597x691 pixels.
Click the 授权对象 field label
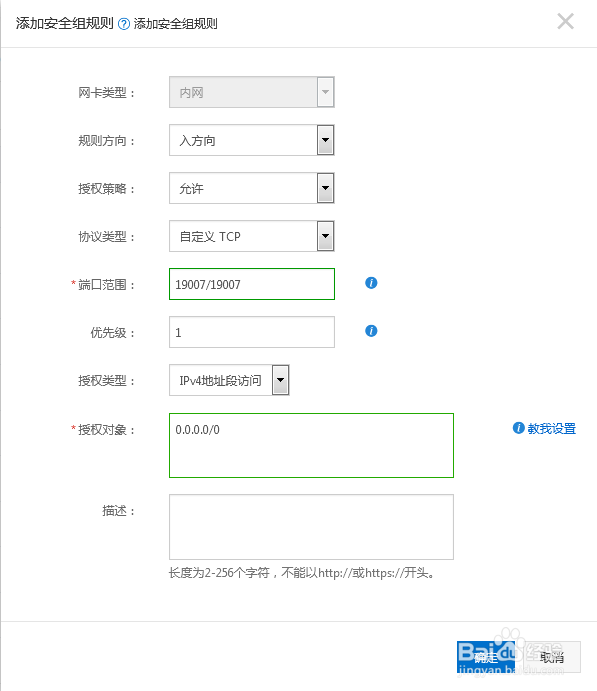click(x=106, y=430)
